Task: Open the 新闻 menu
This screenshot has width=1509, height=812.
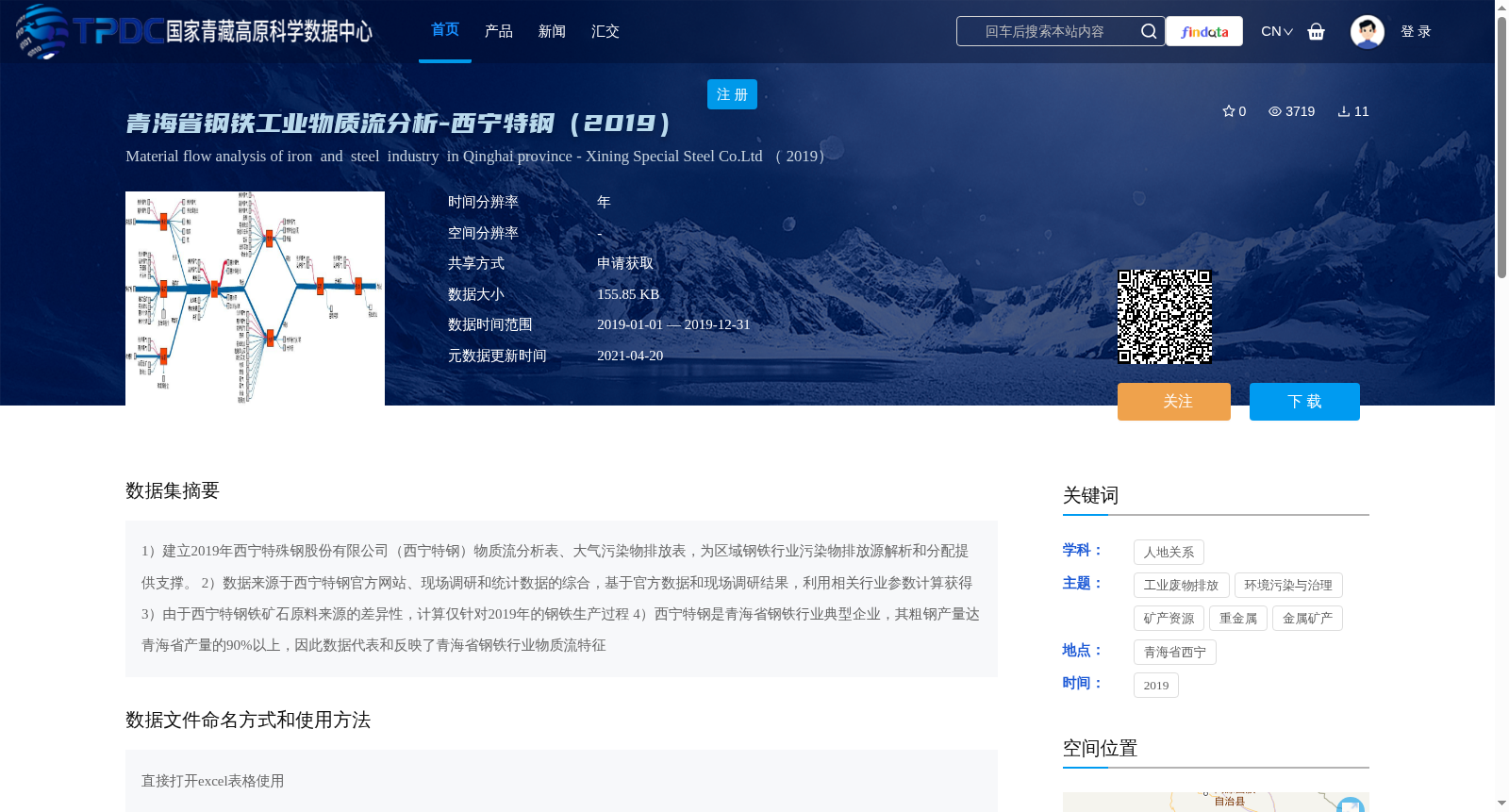Action: tap(552, 31)
